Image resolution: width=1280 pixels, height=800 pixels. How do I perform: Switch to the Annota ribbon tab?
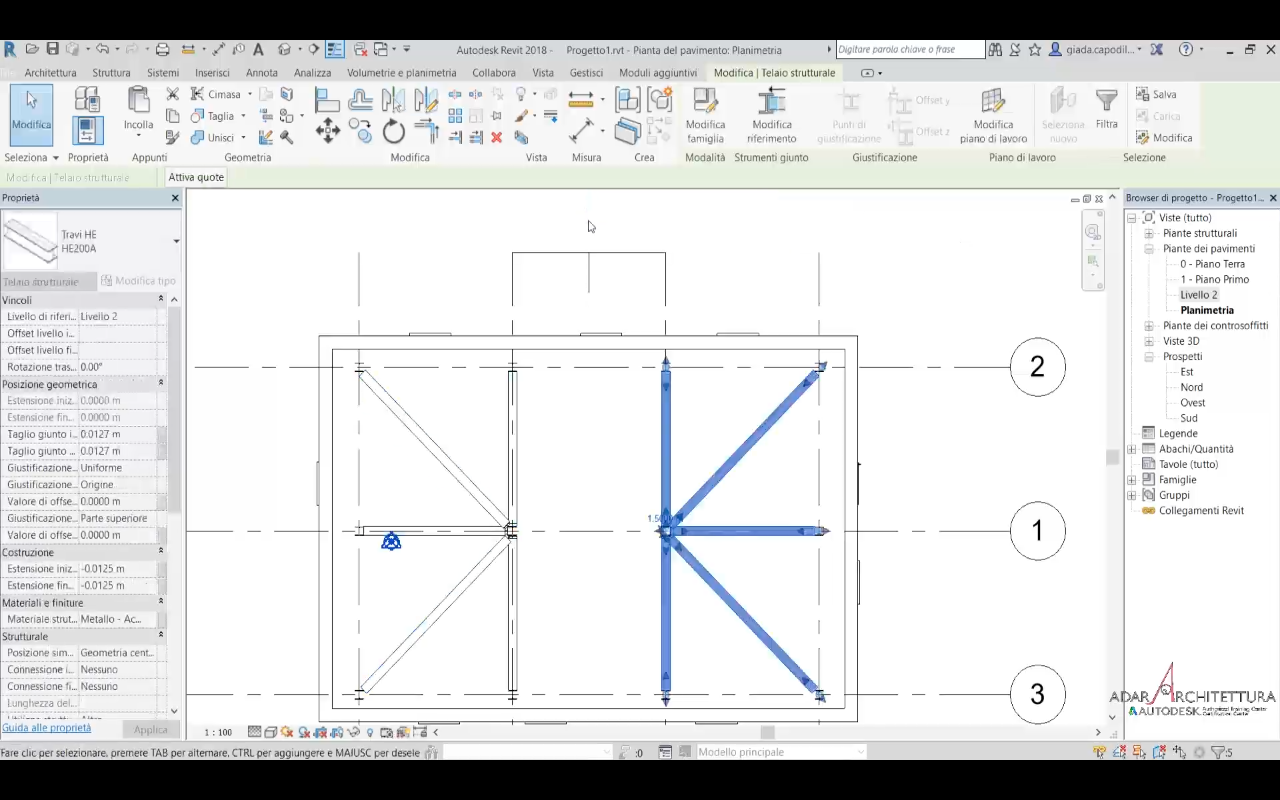(x=262, y=73)
